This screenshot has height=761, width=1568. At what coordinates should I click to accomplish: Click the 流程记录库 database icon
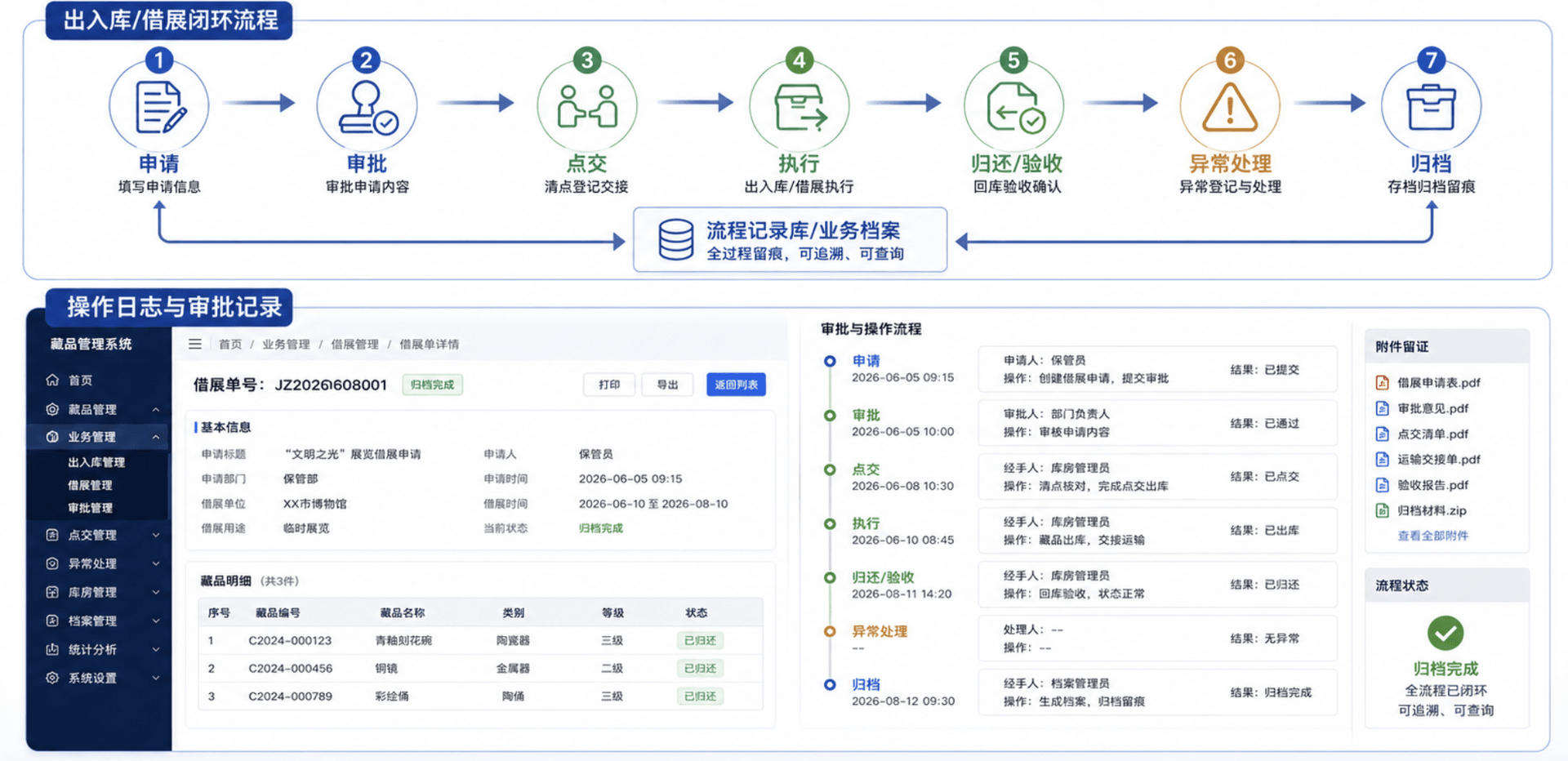[x=676, y=239]
